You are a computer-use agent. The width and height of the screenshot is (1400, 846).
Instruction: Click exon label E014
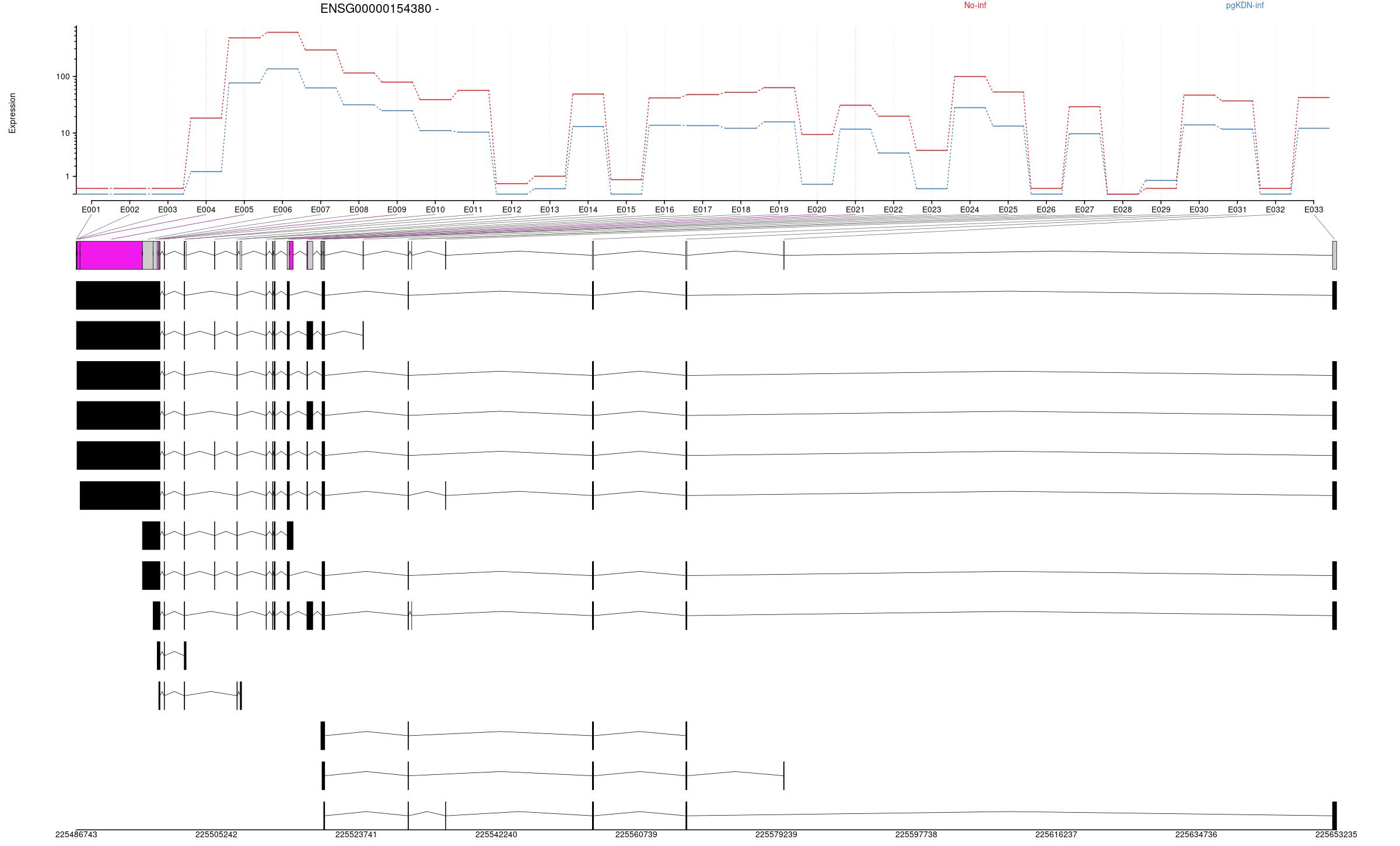point(588,209)
